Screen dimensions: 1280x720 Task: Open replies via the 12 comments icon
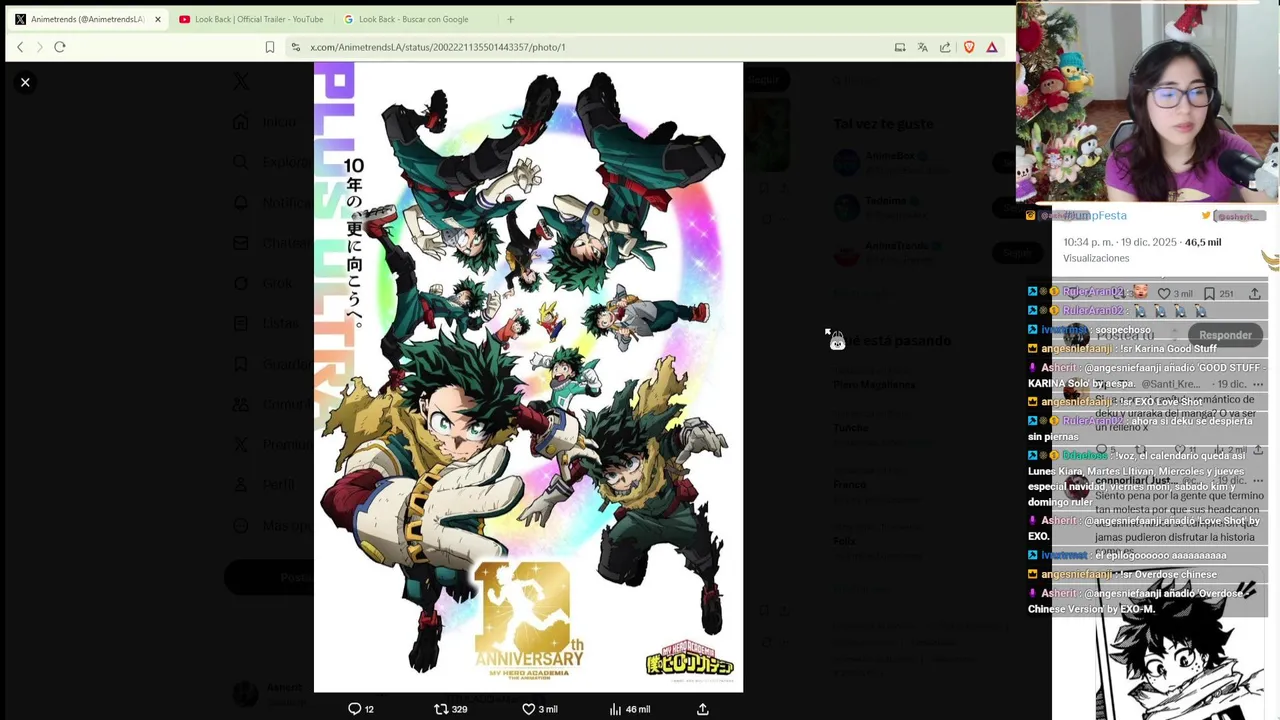click(x=361, y=709)
